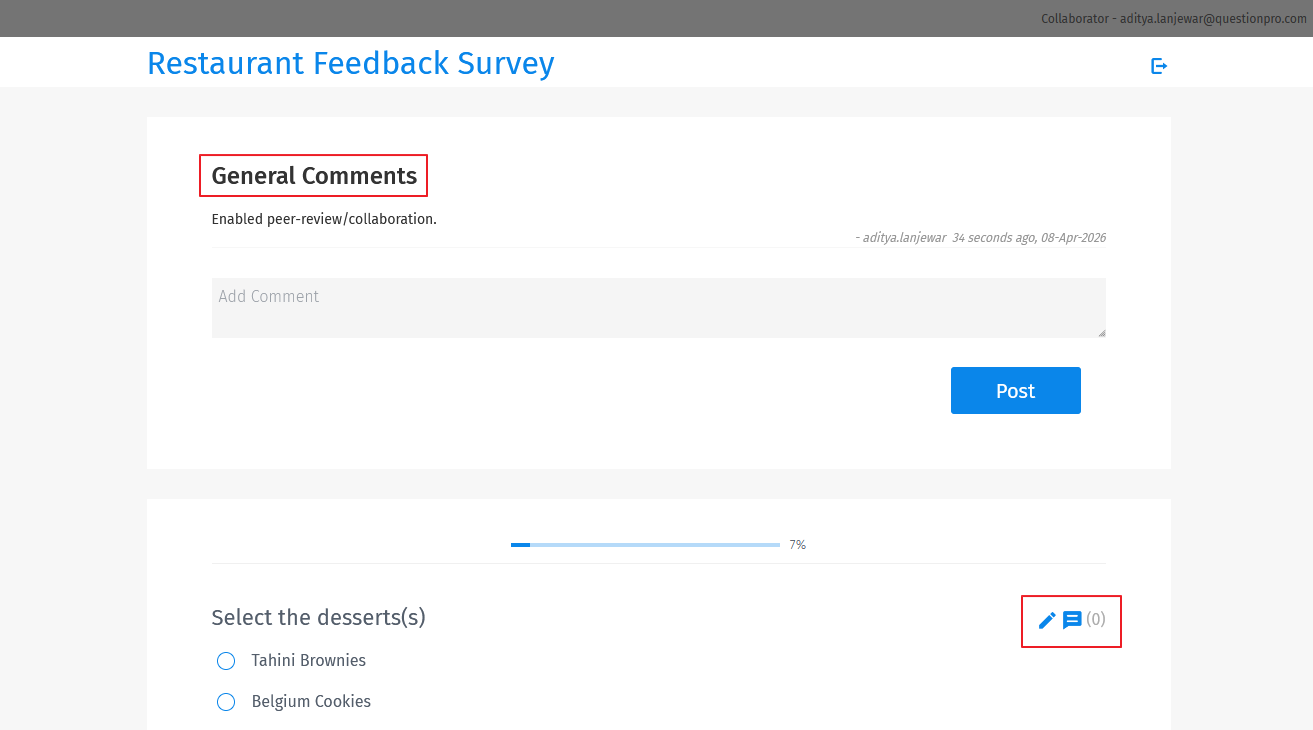
Task: Click the 7% survey progress bar
Action: point(645,544)
